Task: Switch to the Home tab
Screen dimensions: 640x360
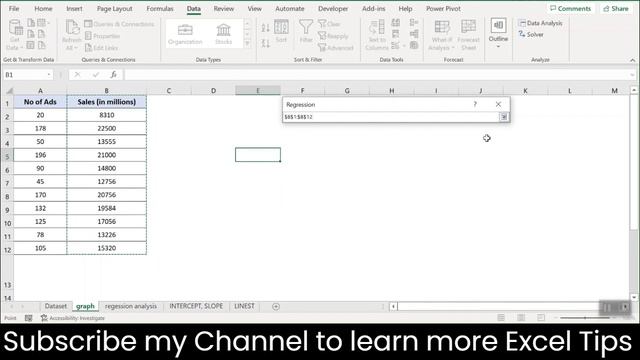Action: click(43, 9)
